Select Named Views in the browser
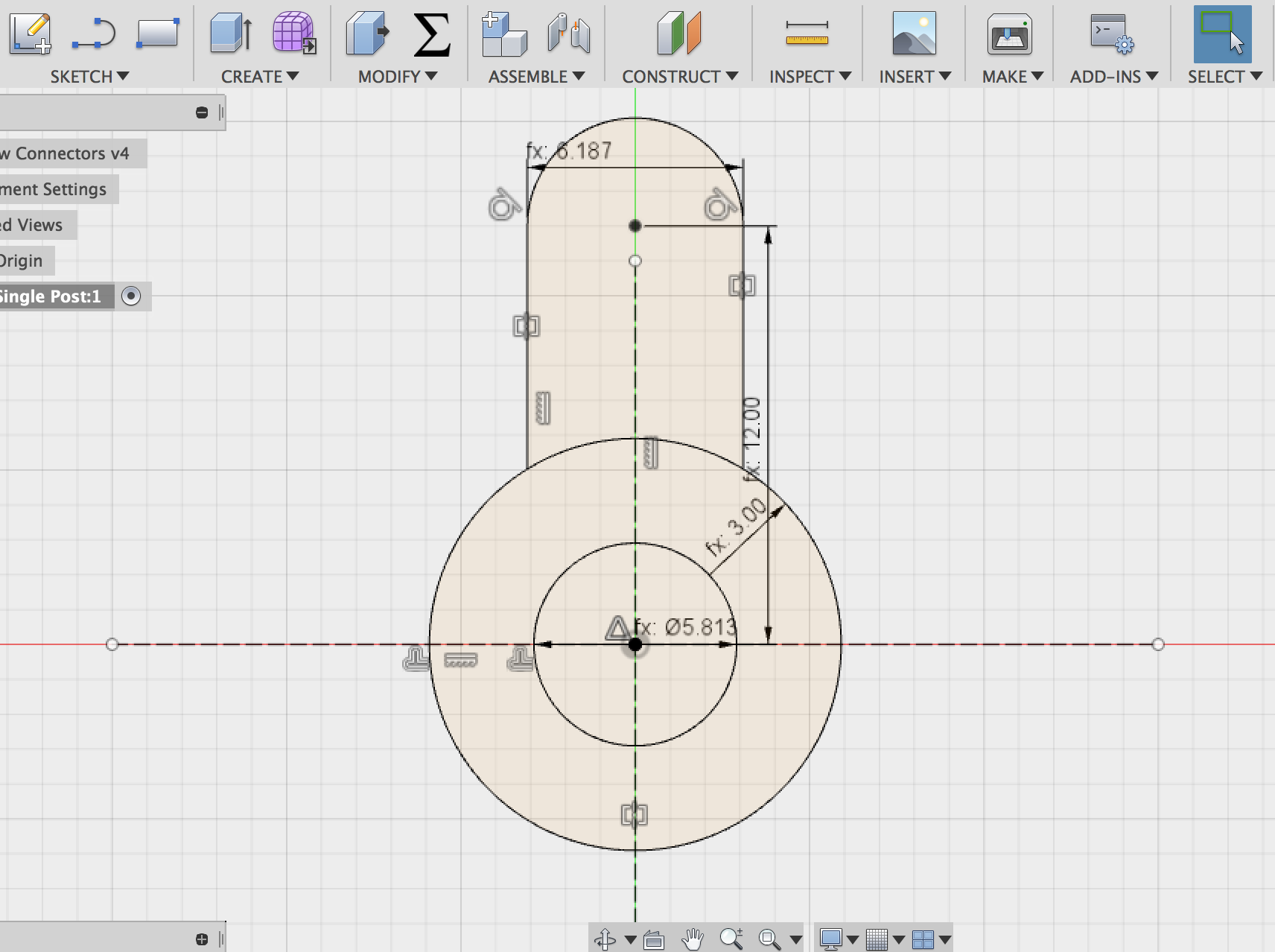Screen dimensions: 1275x952 (38, 225)
